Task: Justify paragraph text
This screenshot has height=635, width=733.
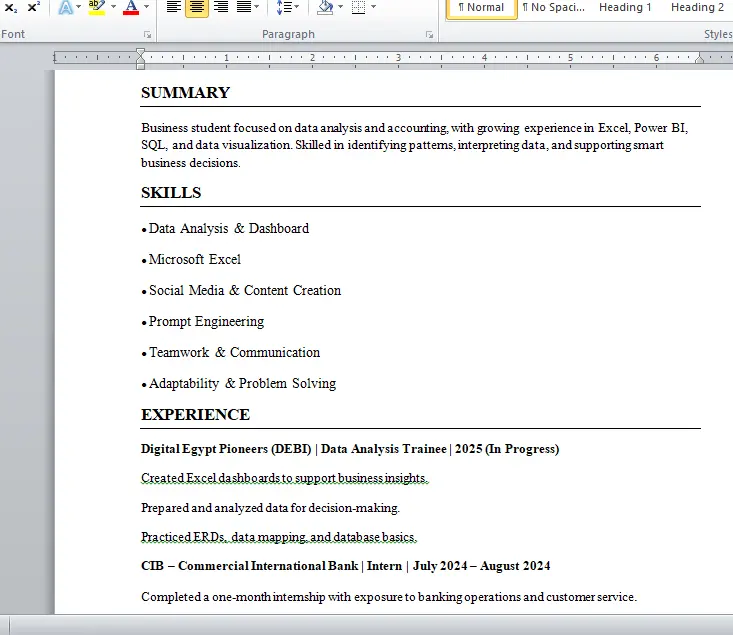Action: coord(244,7)
